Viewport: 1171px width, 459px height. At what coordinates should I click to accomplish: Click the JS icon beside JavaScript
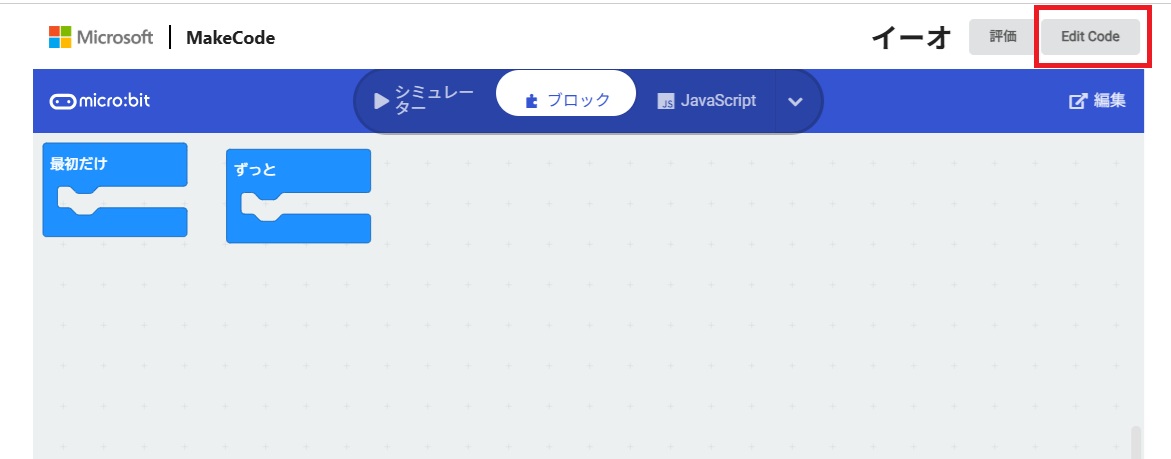[x=666, y=101]
